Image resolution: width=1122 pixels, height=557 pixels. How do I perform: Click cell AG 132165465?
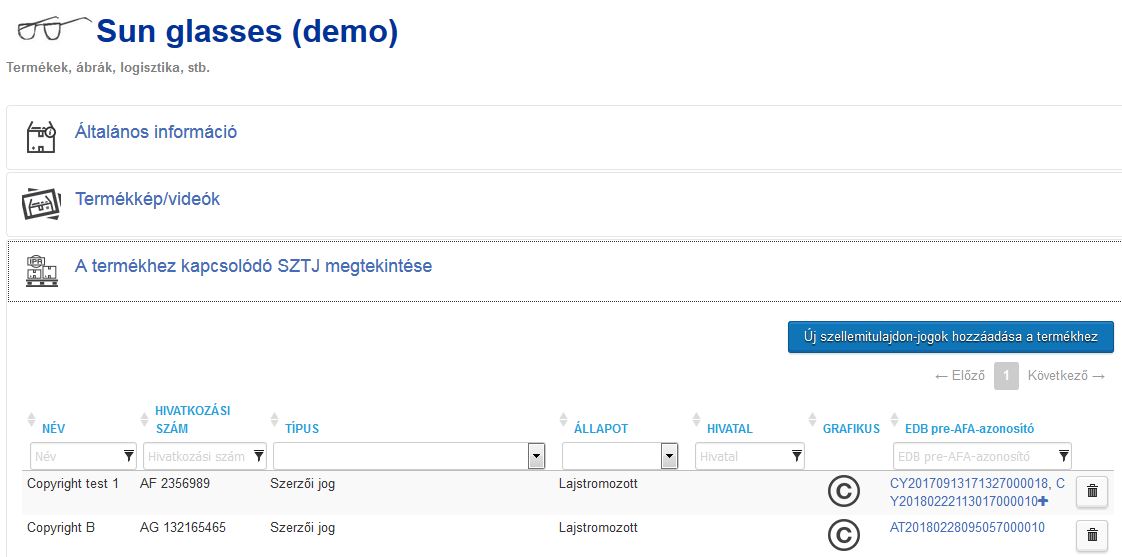(183, 528)
